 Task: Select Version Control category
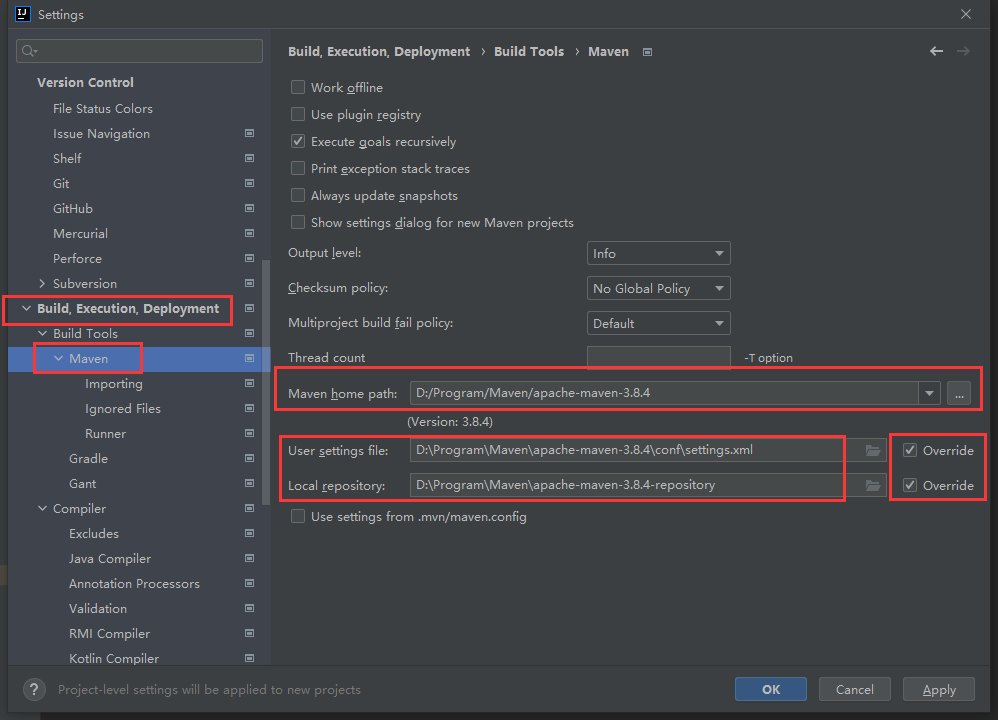click(85, 82)
